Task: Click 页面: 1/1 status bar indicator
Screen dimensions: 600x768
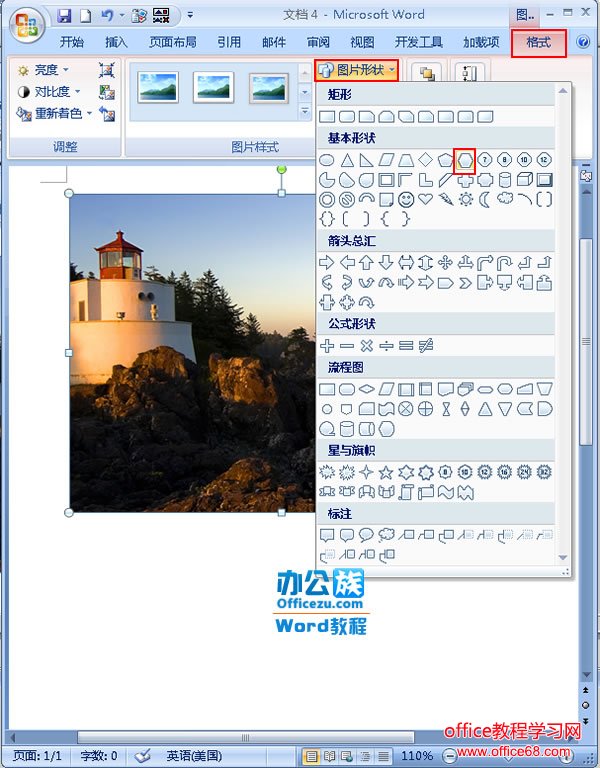Action: point(37,756)
